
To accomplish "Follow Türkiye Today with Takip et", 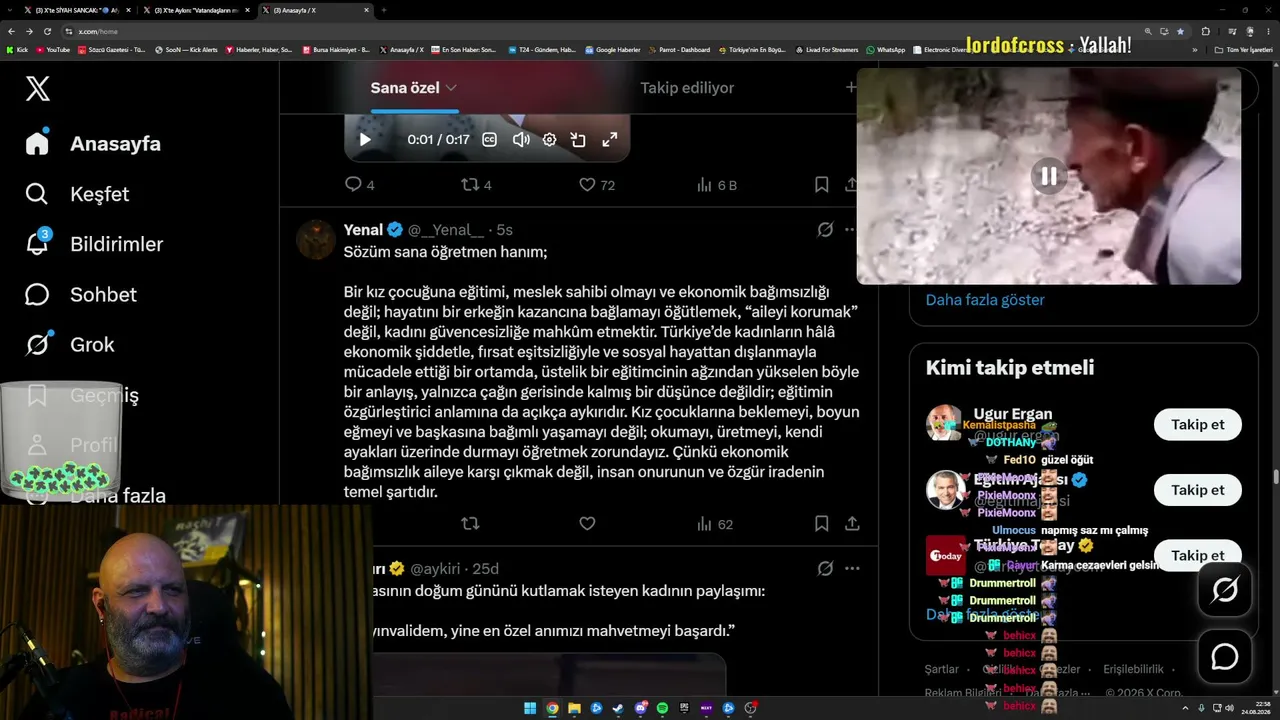I will tap(1197, 555).
